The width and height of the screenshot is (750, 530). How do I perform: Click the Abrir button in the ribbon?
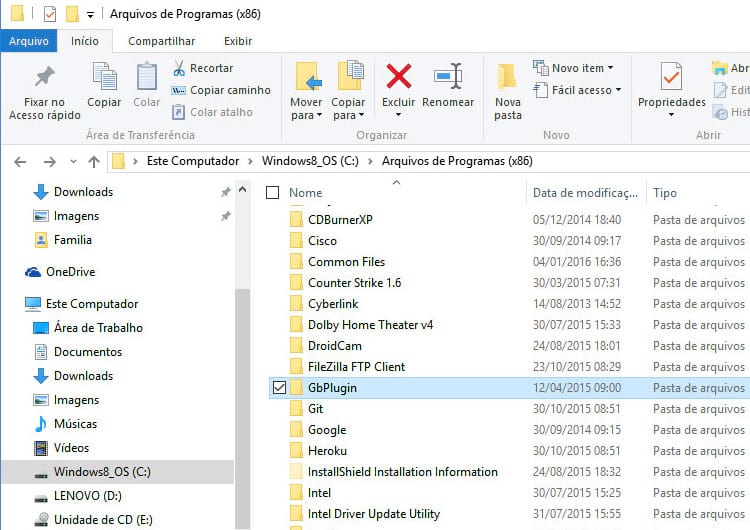(730, 68)
